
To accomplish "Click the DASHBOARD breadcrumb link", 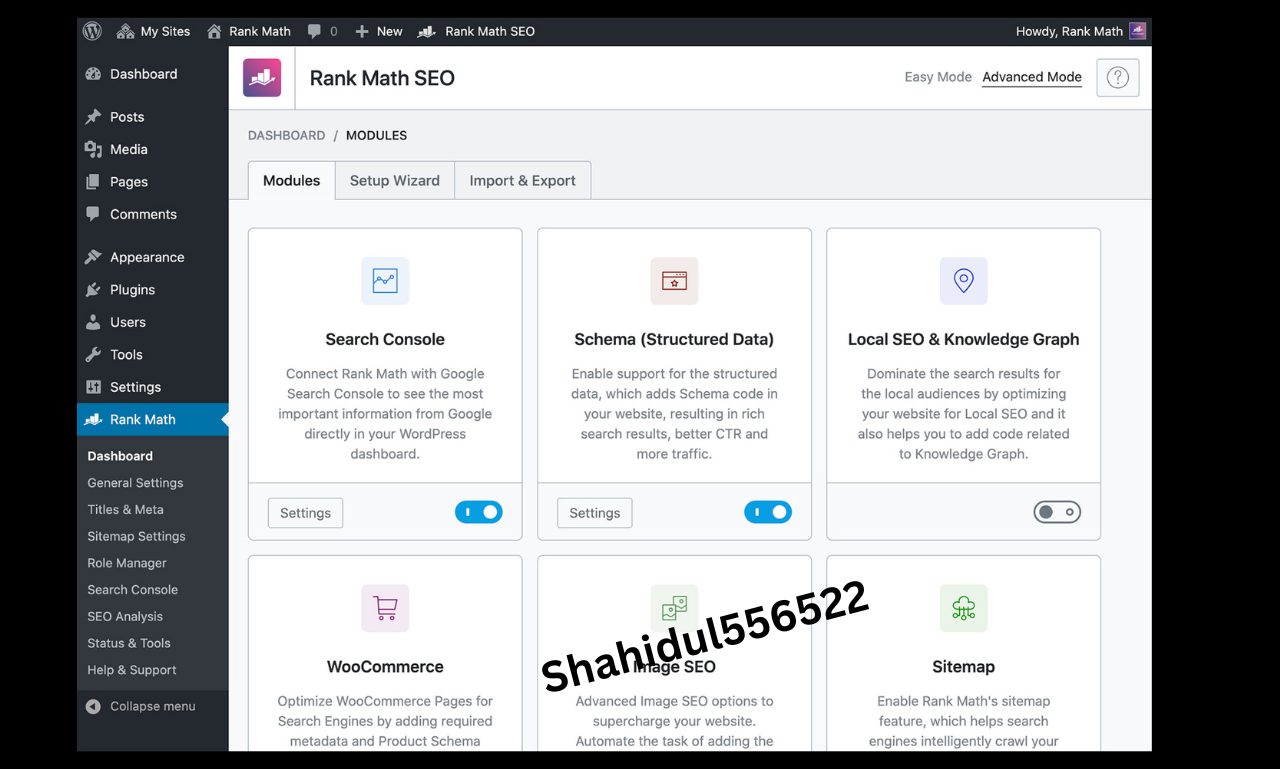I will 287,135.
